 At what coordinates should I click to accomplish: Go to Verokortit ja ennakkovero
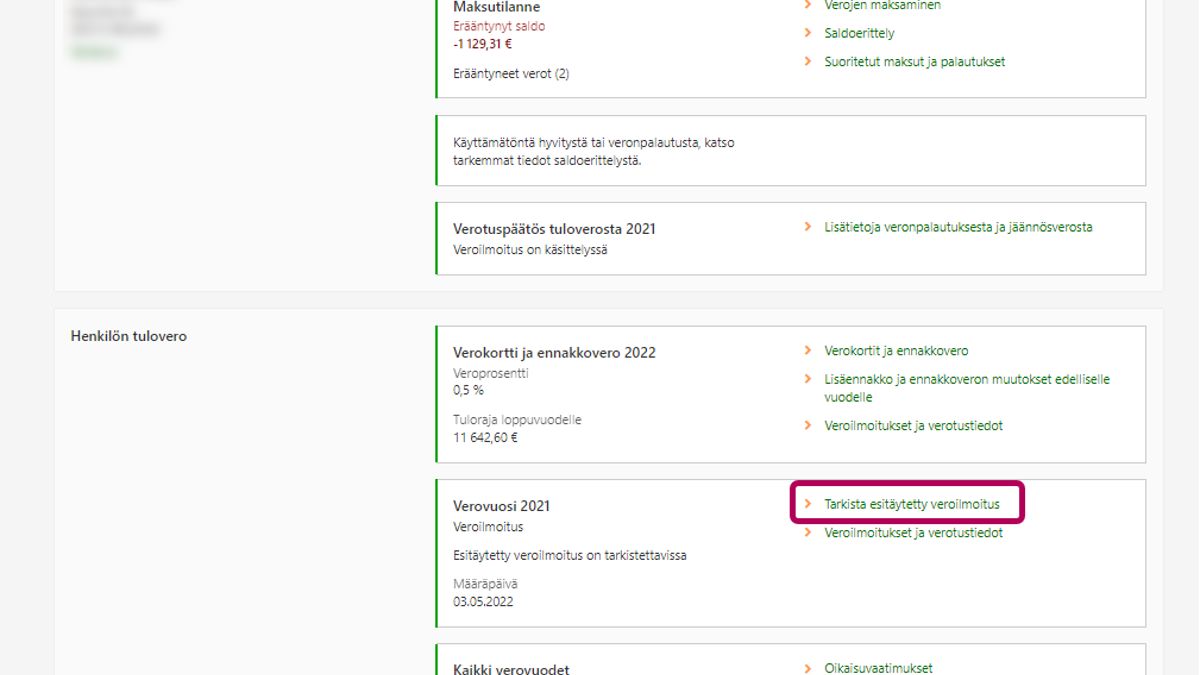896,351
